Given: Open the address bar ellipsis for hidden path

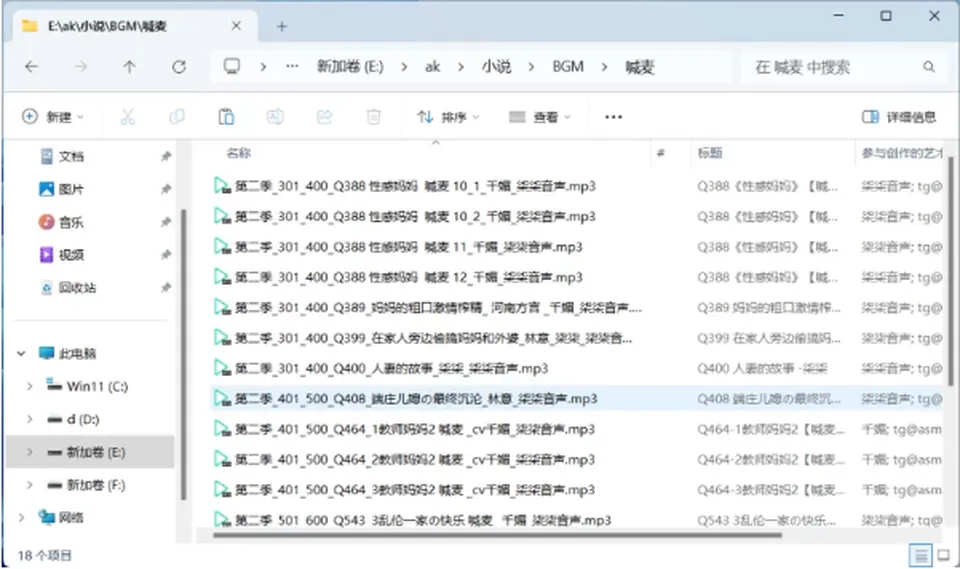Looking at the screenshot, I should pyautogui.click(x=292, y=66).
